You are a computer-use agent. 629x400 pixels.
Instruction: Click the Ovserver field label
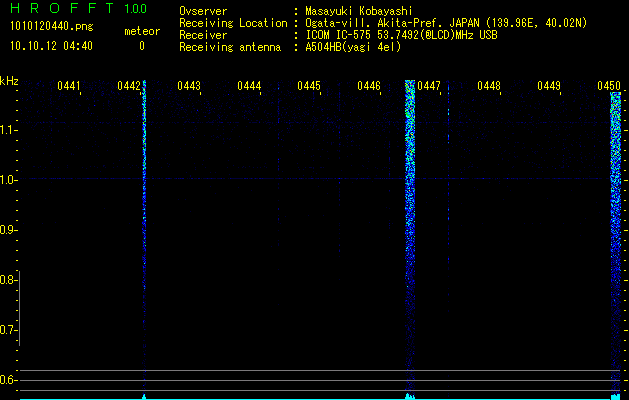click(x=203, y=11)
